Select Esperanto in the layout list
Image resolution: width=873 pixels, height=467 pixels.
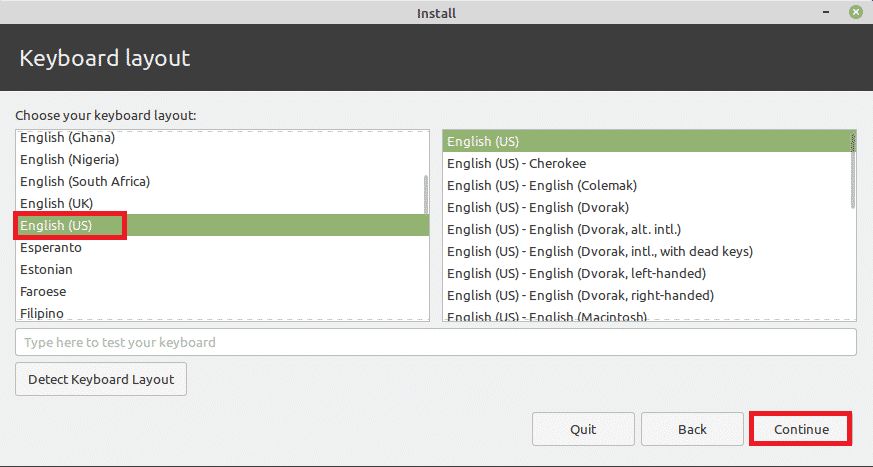51,248
